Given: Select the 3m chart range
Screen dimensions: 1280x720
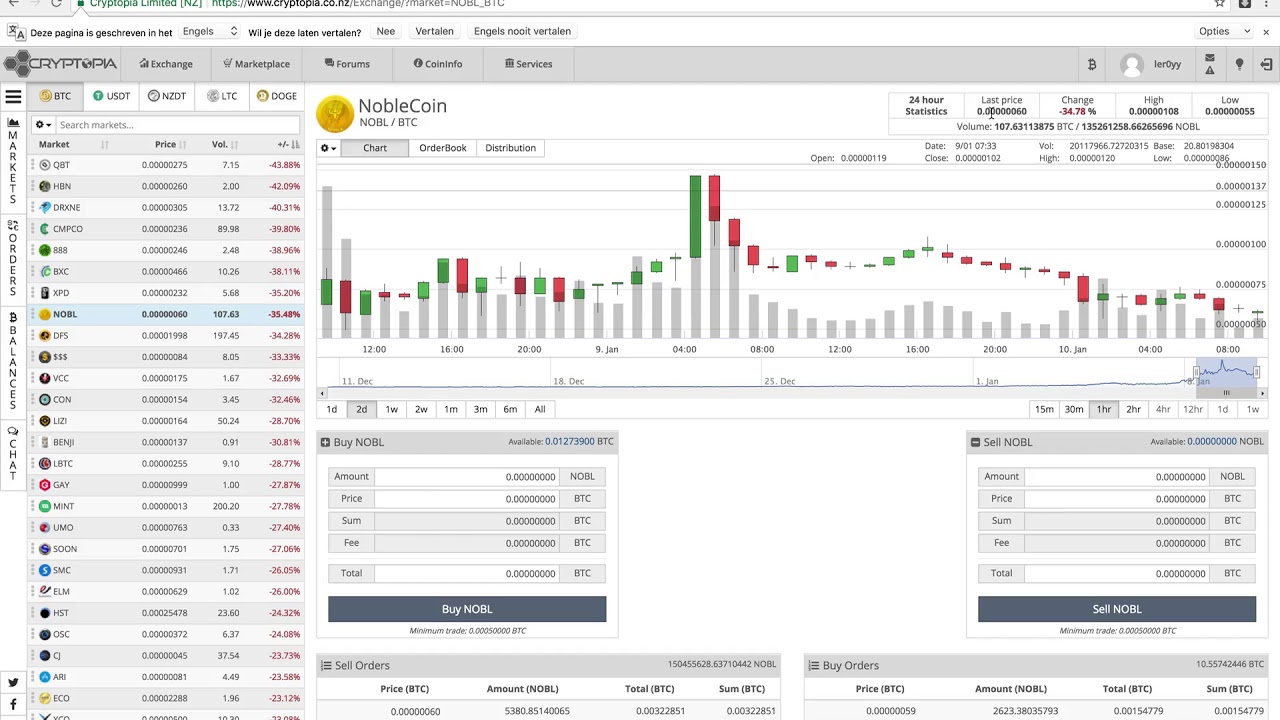Looking at the screenshot, I should pos(480,409).
